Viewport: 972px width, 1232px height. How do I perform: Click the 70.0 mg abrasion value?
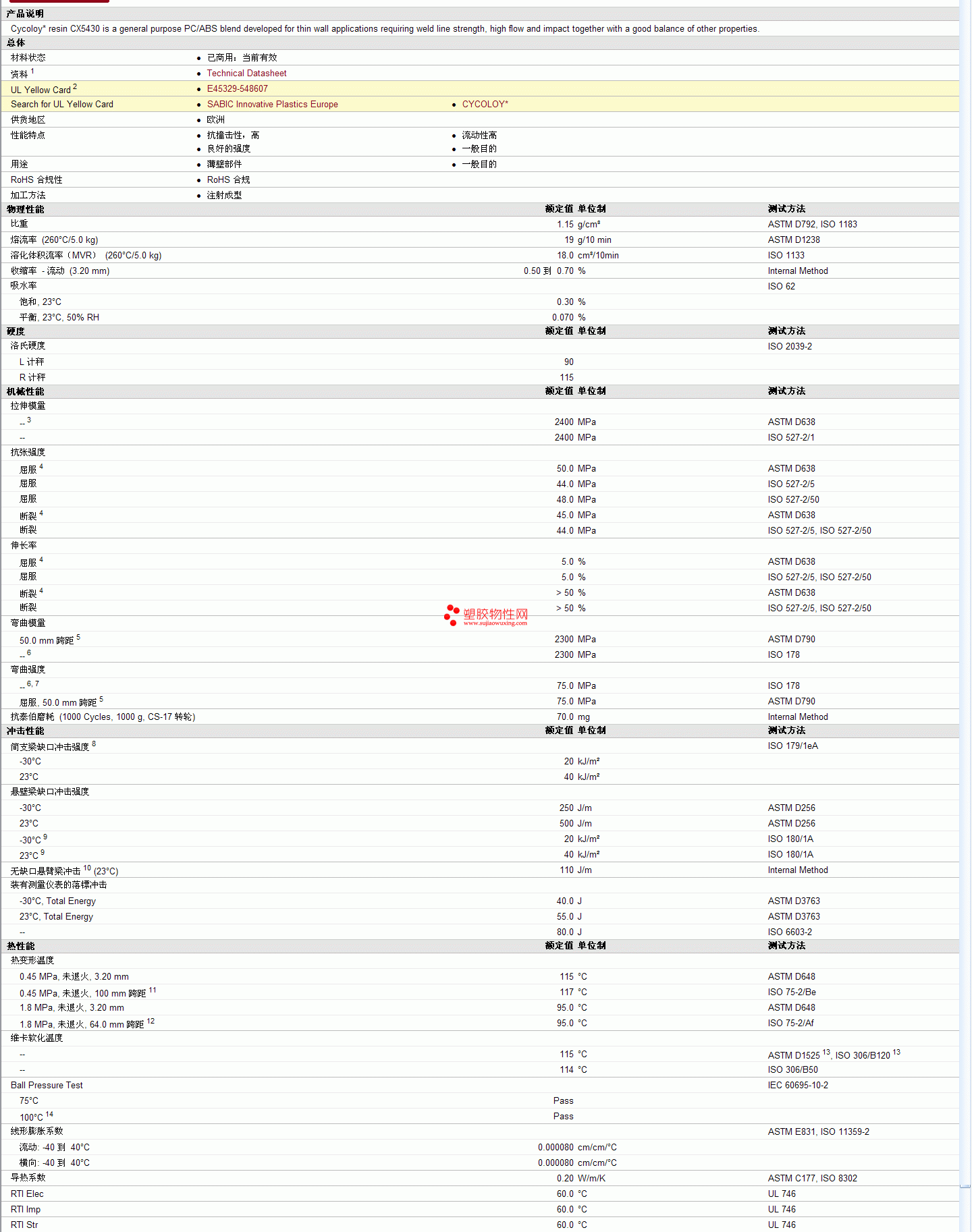click(573, 717)
